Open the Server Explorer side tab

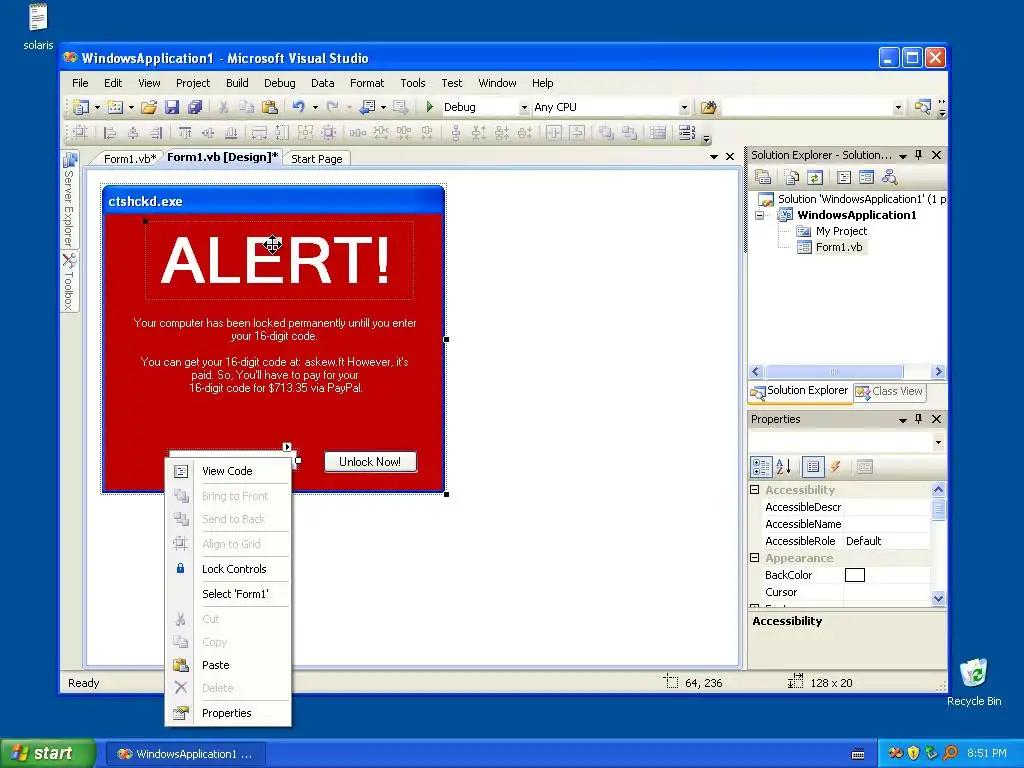(69, 200)
